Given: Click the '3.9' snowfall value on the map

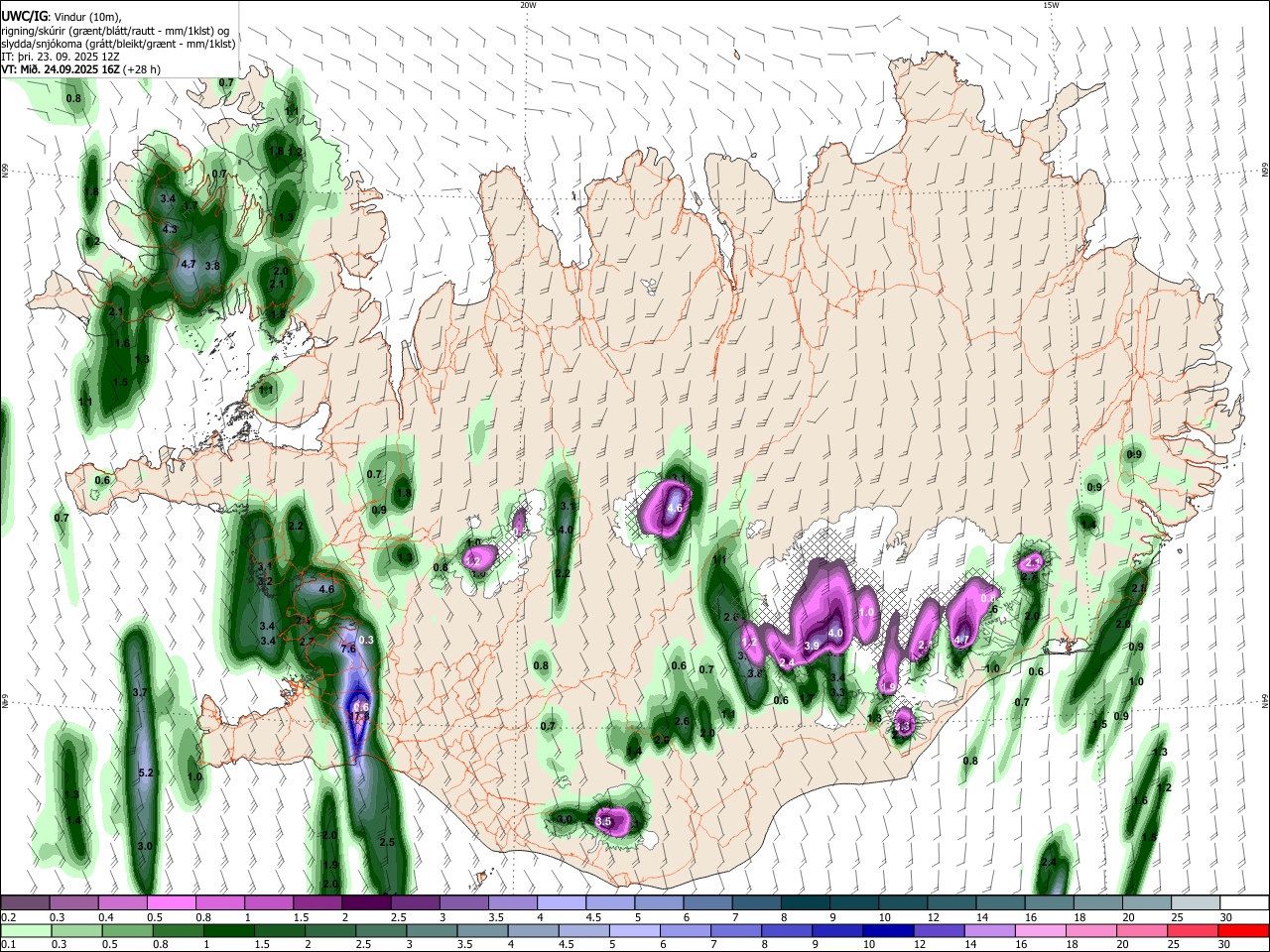Looking at the screenshot, I should tap(811, 646).
